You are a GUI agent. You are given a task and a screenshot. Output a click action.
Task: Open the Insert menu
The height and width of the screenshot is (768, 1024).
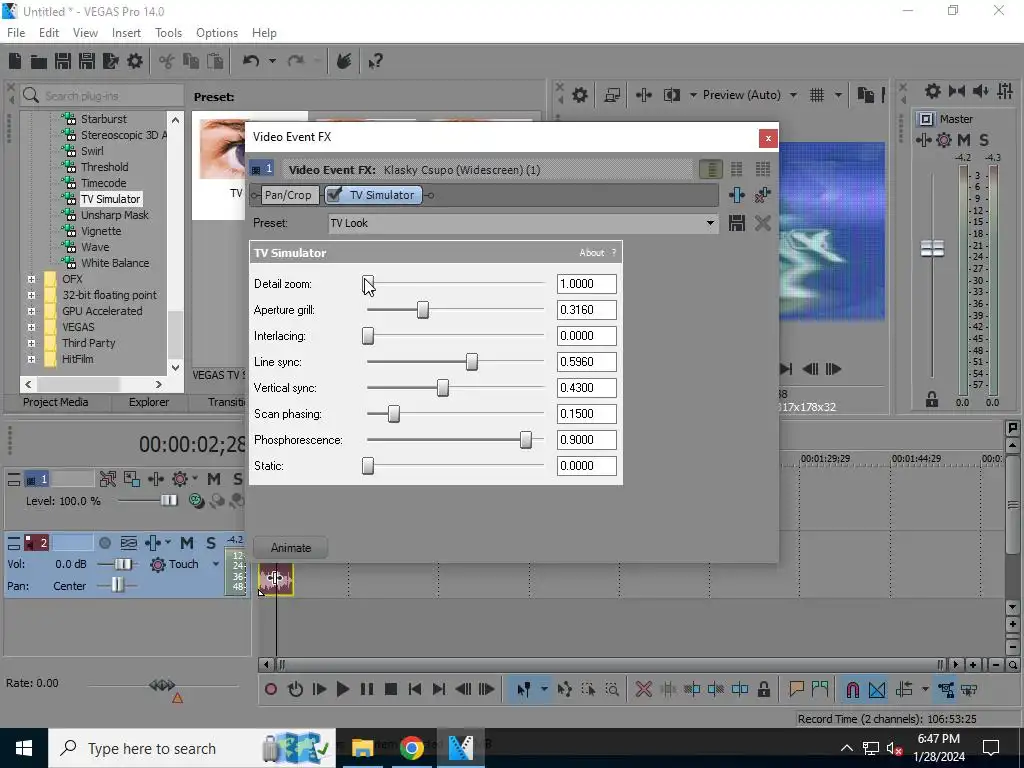click(126, 33)
